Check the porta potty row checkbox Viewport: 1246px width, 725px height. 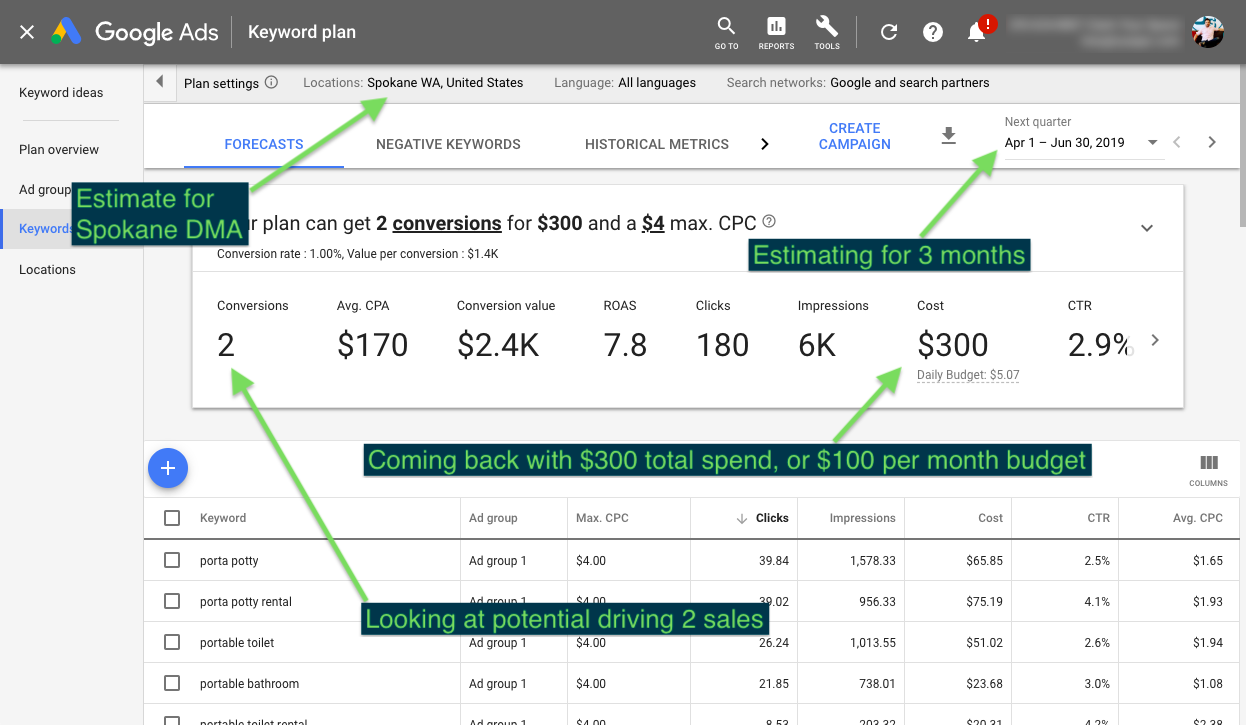[172, 561]
